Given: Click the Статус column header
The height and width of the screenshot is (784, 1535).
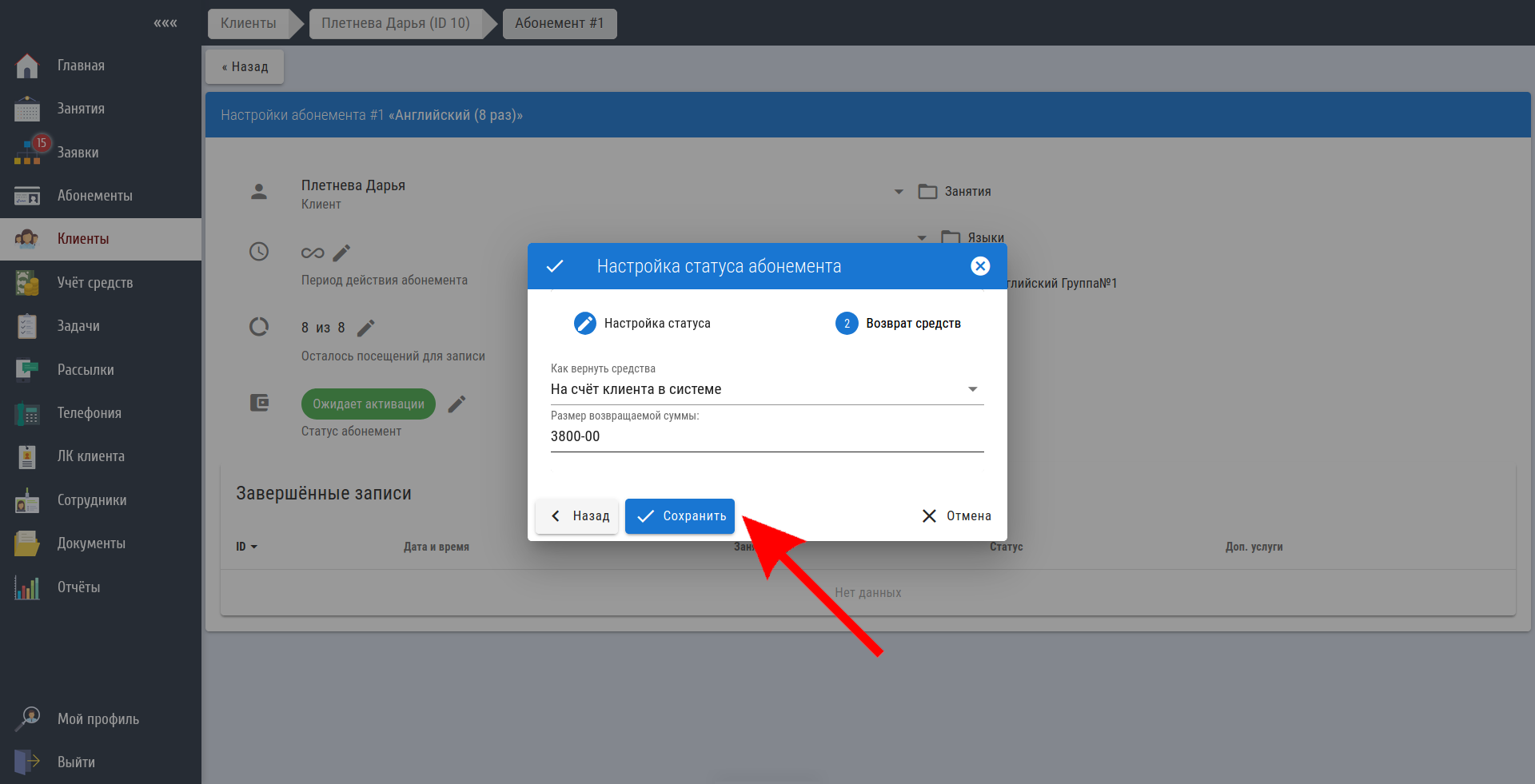Looking at the screenshot, I should click(1007, 547).
